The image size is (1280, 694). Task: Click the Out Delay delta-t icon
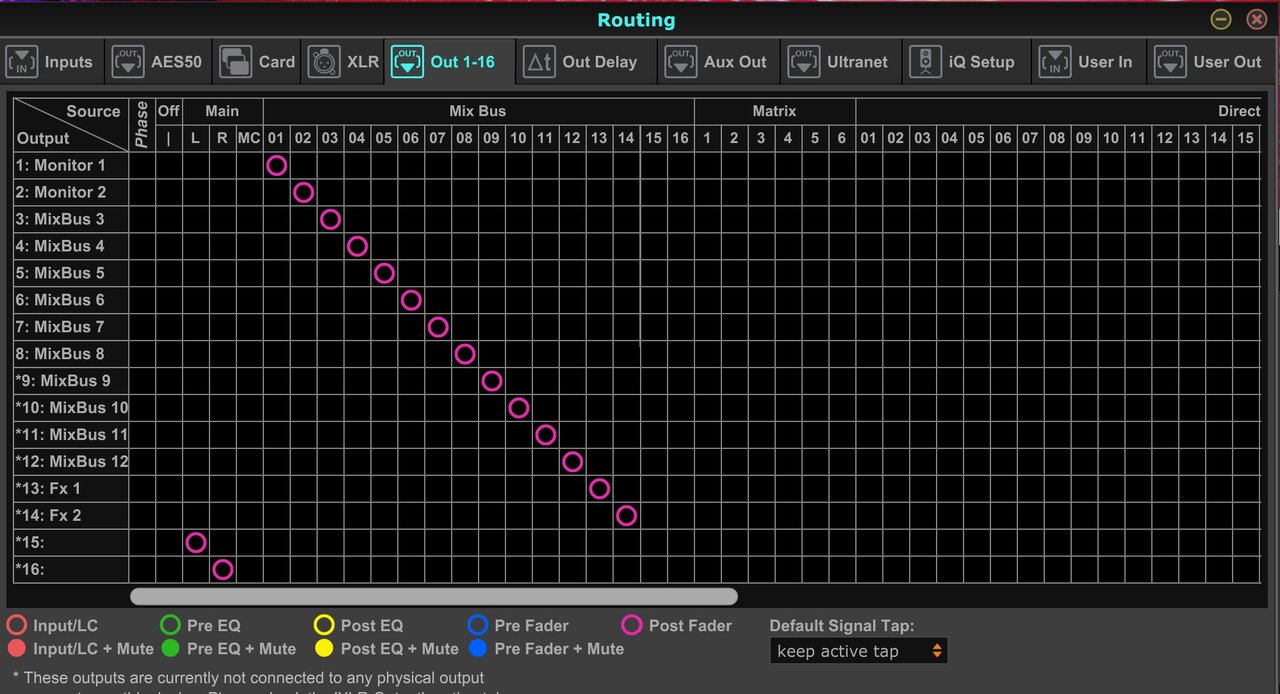tap(540, 62)
